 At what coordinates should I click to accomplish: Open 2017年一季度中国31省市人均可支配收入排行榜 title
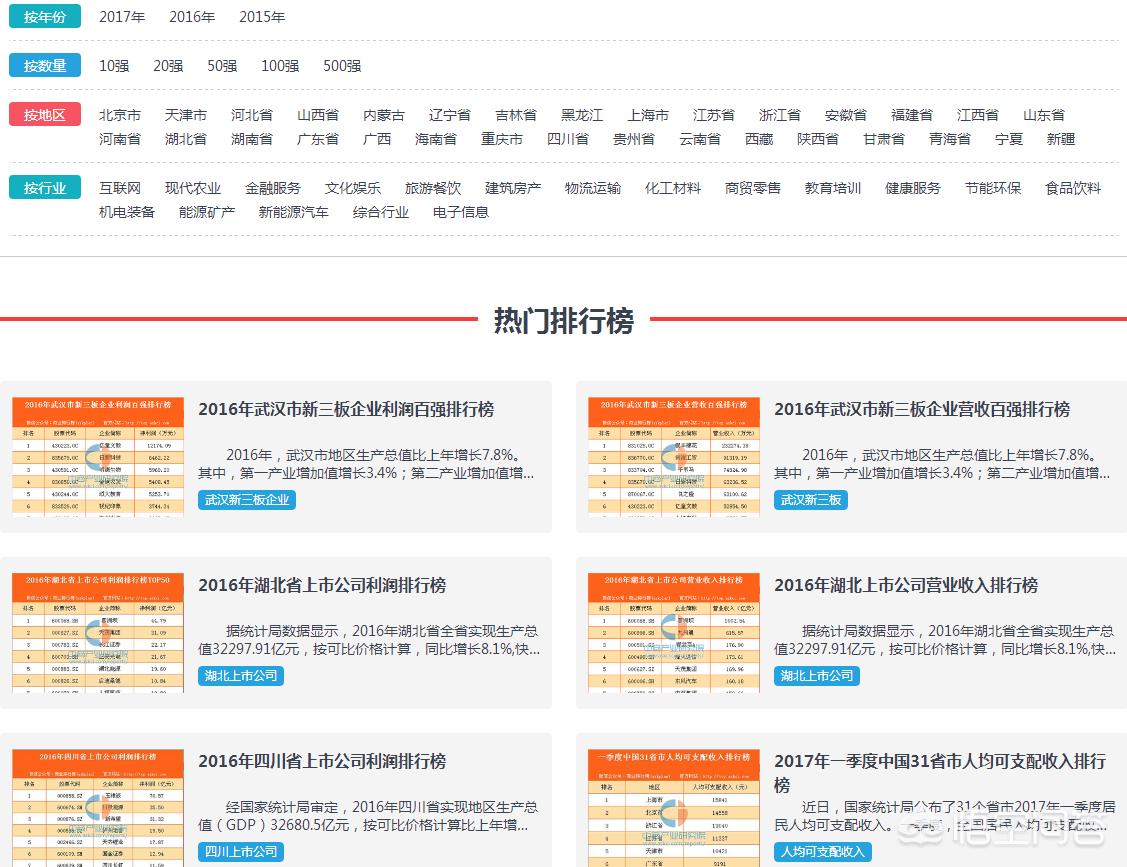tap(940, 772)
